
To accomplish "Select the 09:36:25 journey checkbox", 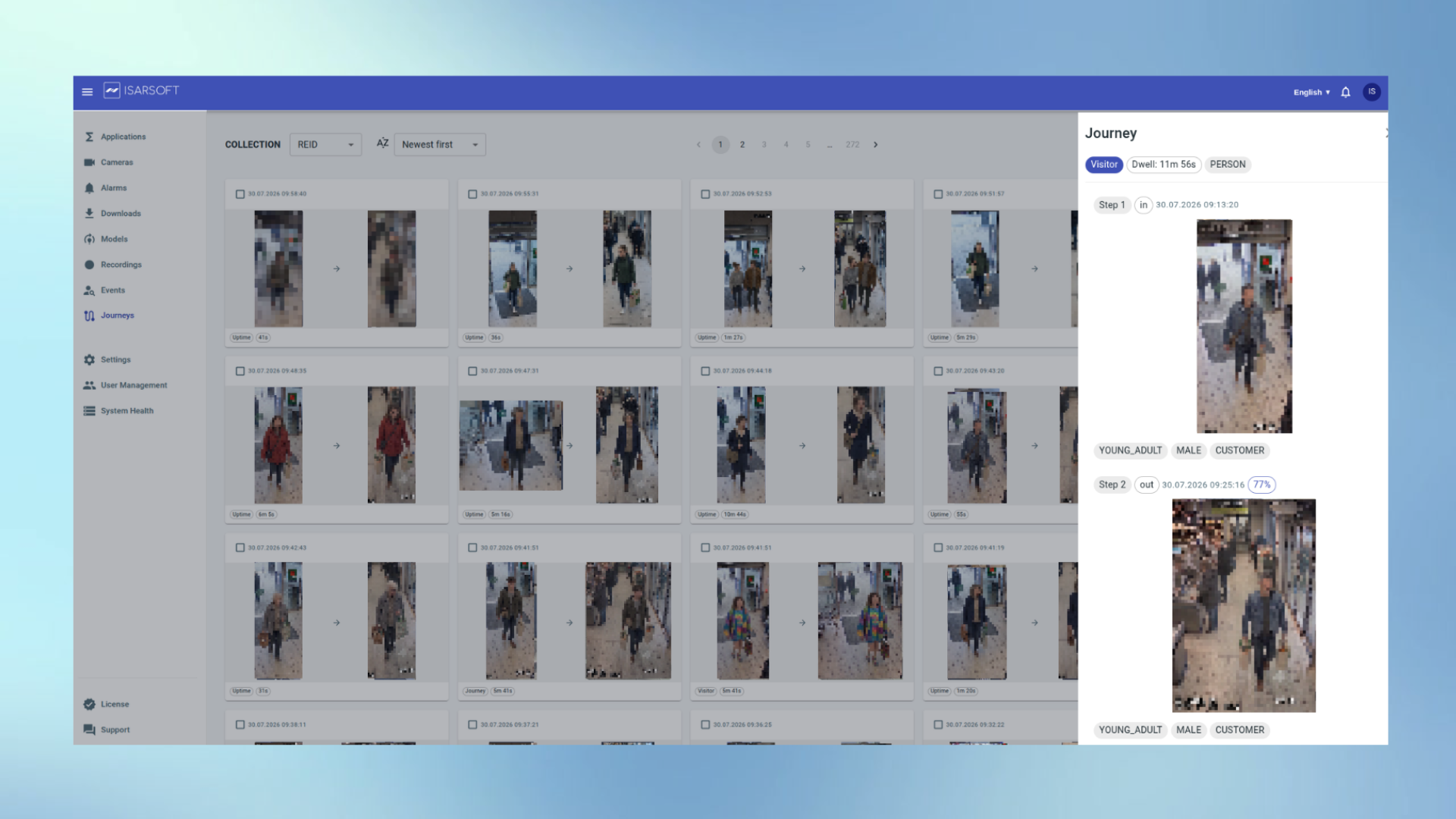I will (705, 725).
